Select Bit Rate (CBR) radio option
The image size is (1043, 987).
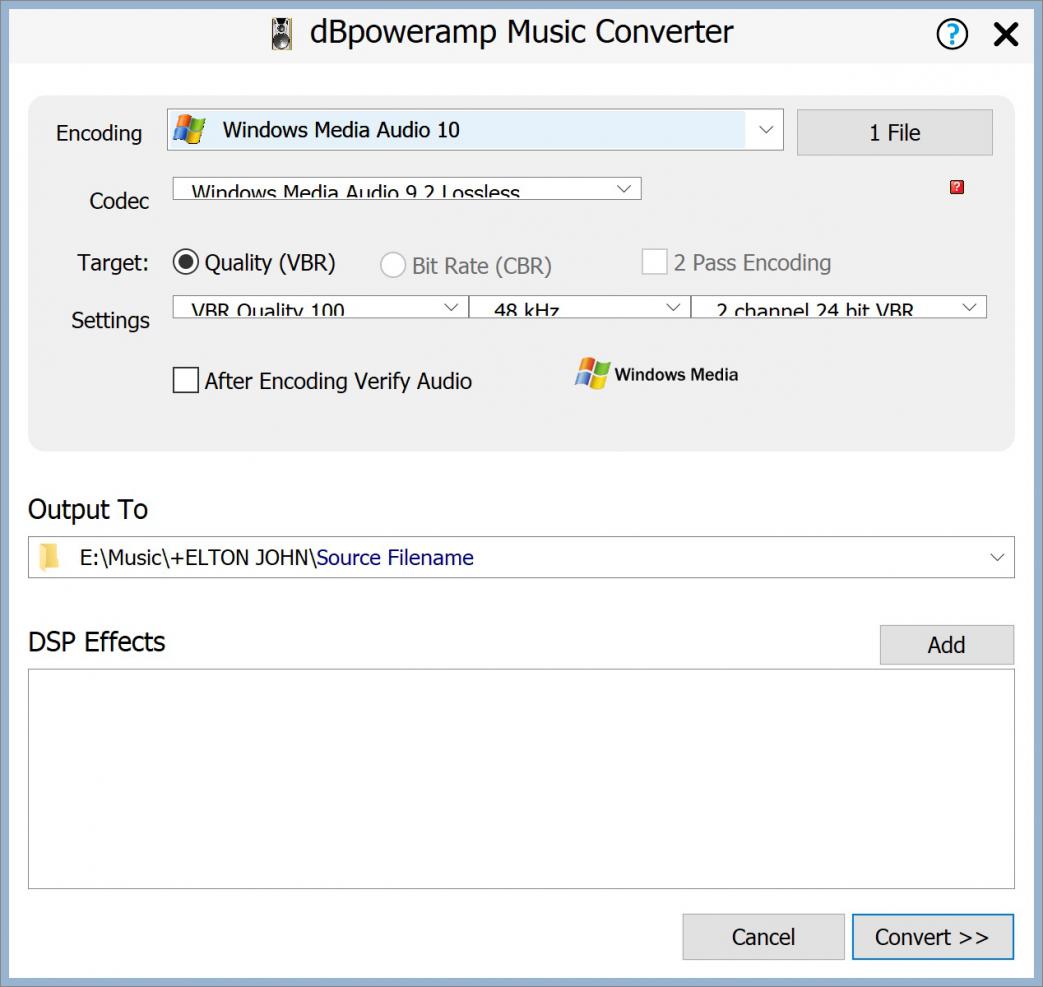pos(393,265)
